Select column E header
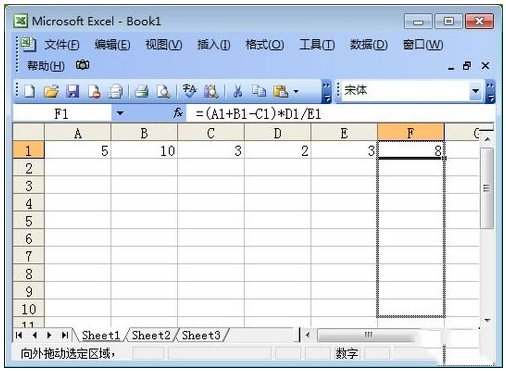Viewport: 506px width, 371px height. click(344, 133)
